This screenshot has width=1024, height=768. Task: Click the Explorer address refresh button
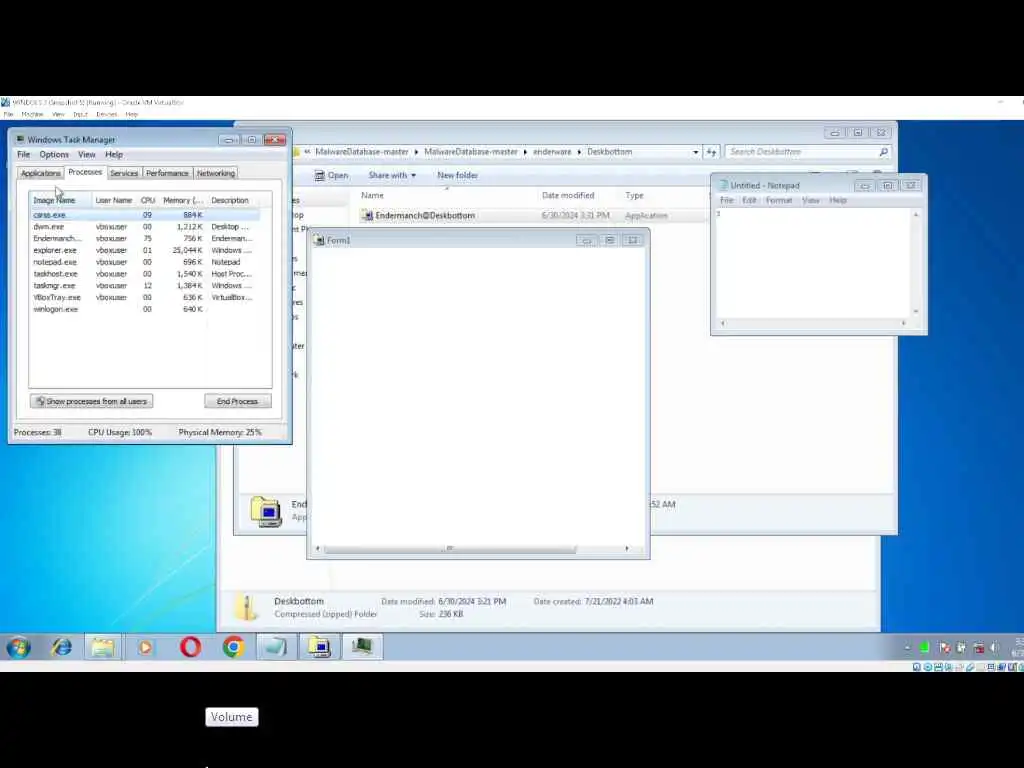pyautogui.click(x=711, y=152)
